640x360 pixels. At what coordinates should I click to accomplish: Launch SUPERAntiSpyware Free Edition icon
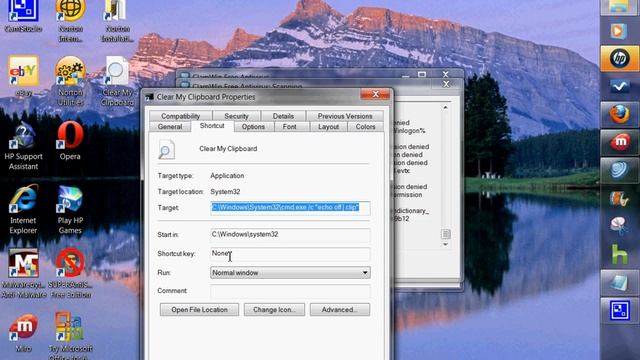70,273
